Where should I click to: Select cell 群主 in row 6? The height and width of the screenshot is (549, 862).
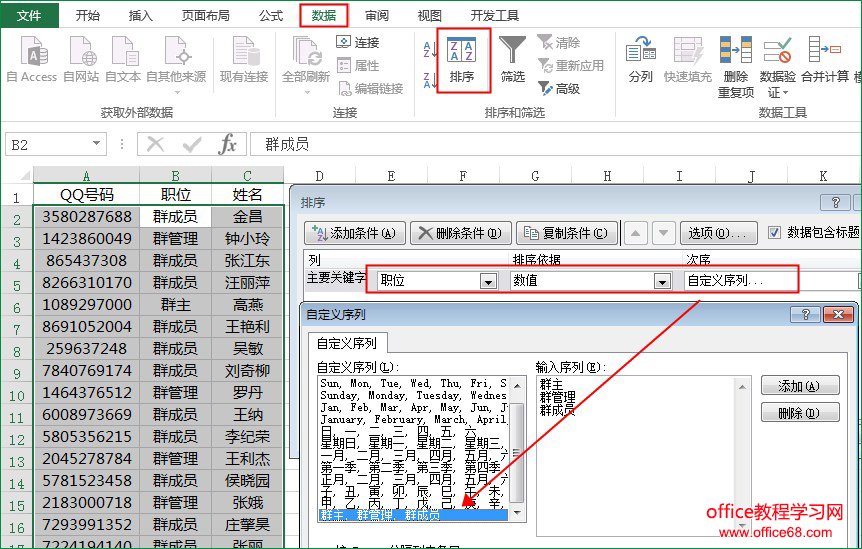(175, 304)
